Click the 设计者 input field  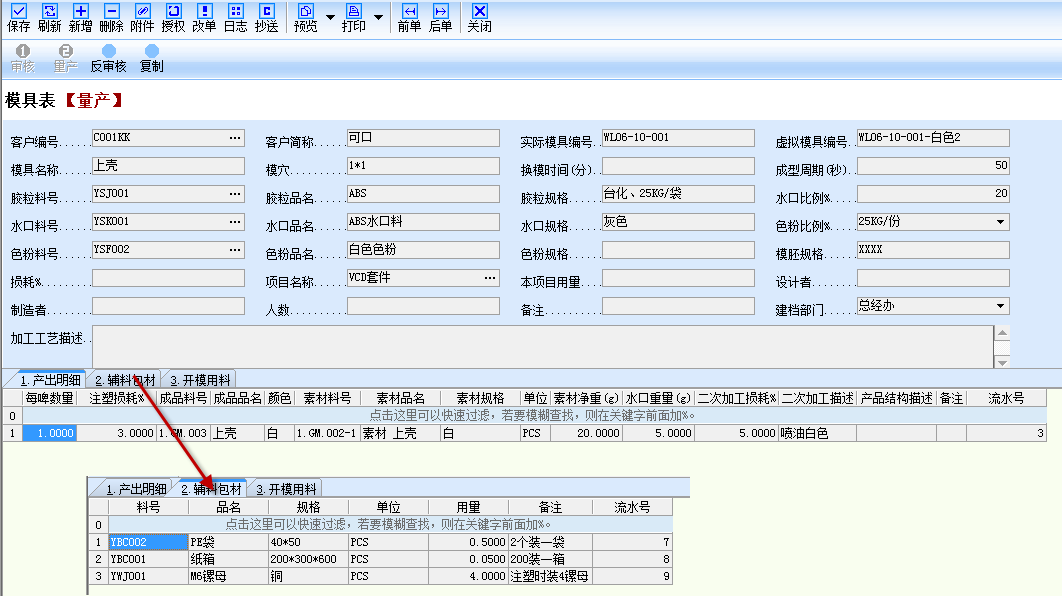933,278
